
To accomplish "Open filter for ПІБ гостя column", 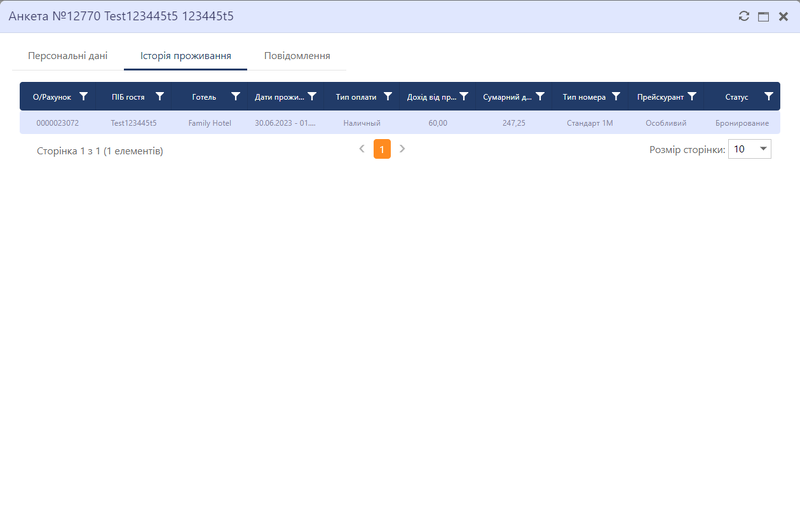I will [159, 97].
